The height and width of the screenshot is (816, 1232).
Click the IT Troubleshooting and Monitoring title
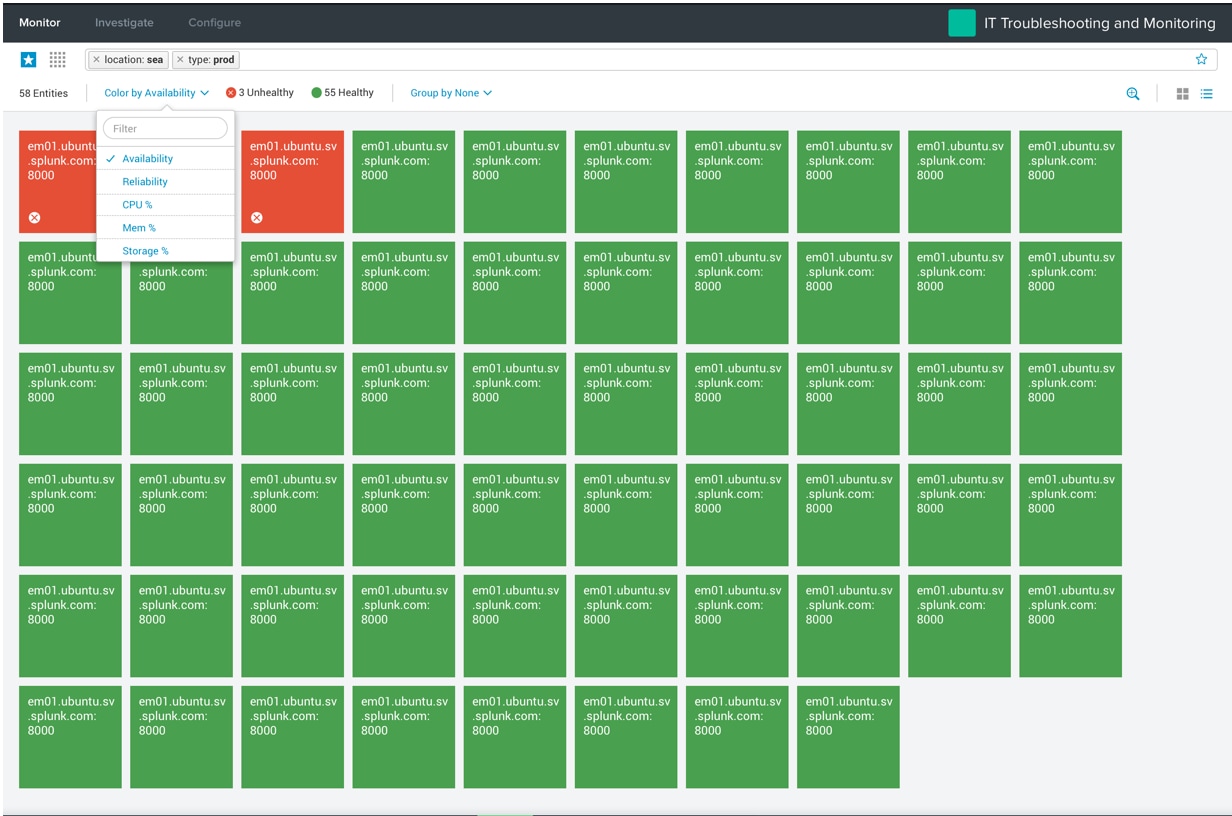coord(1100,23)
